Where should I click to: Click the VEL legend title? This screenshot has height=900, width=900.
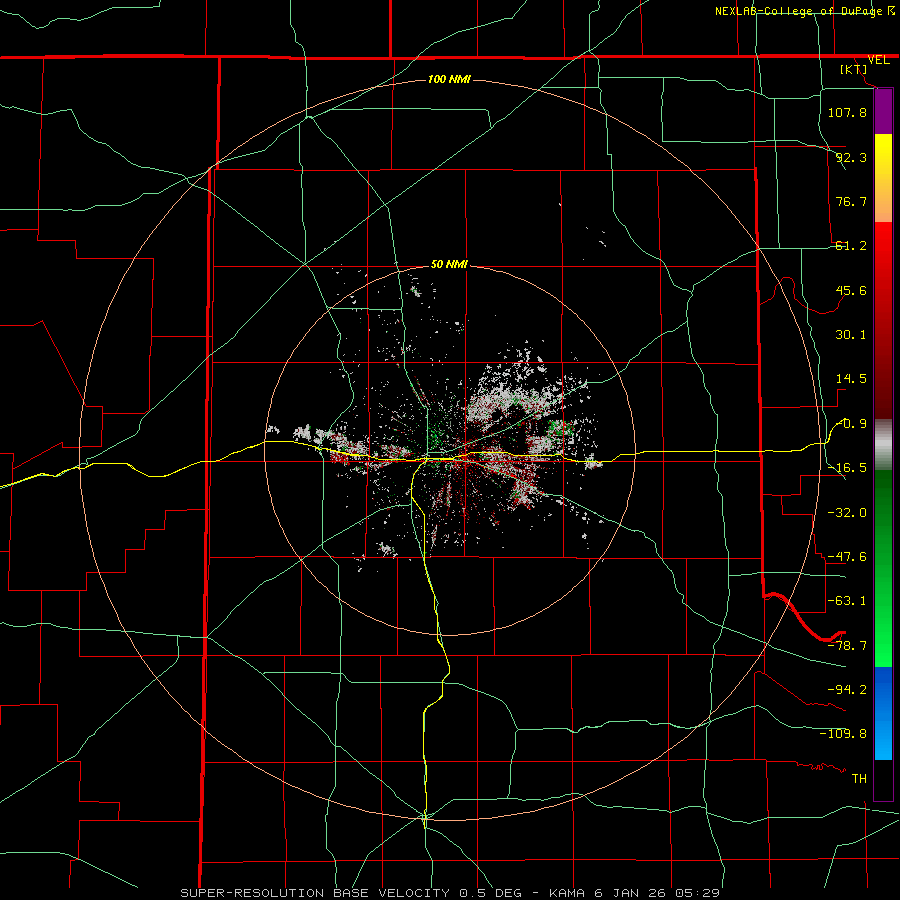point(878,60)
